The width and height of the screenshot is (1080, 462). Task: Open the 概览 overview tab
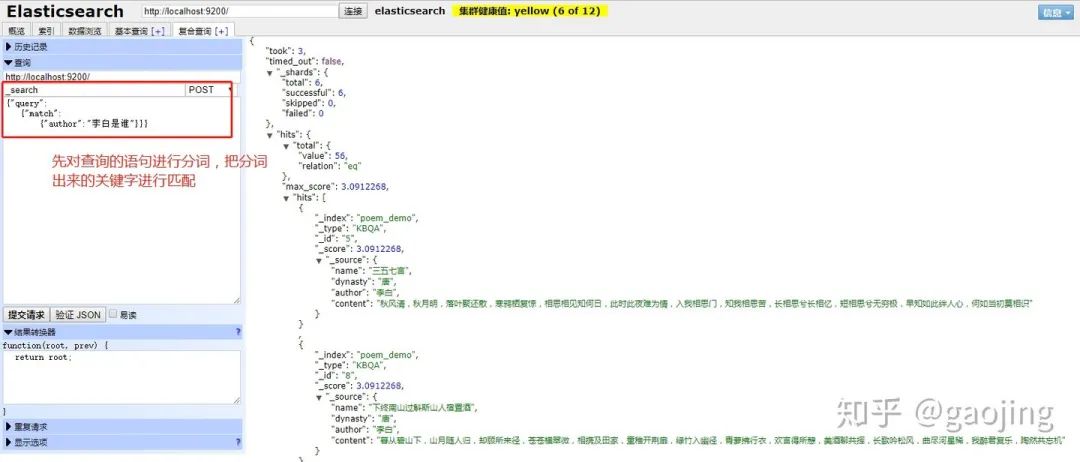[x=15, y=31]
